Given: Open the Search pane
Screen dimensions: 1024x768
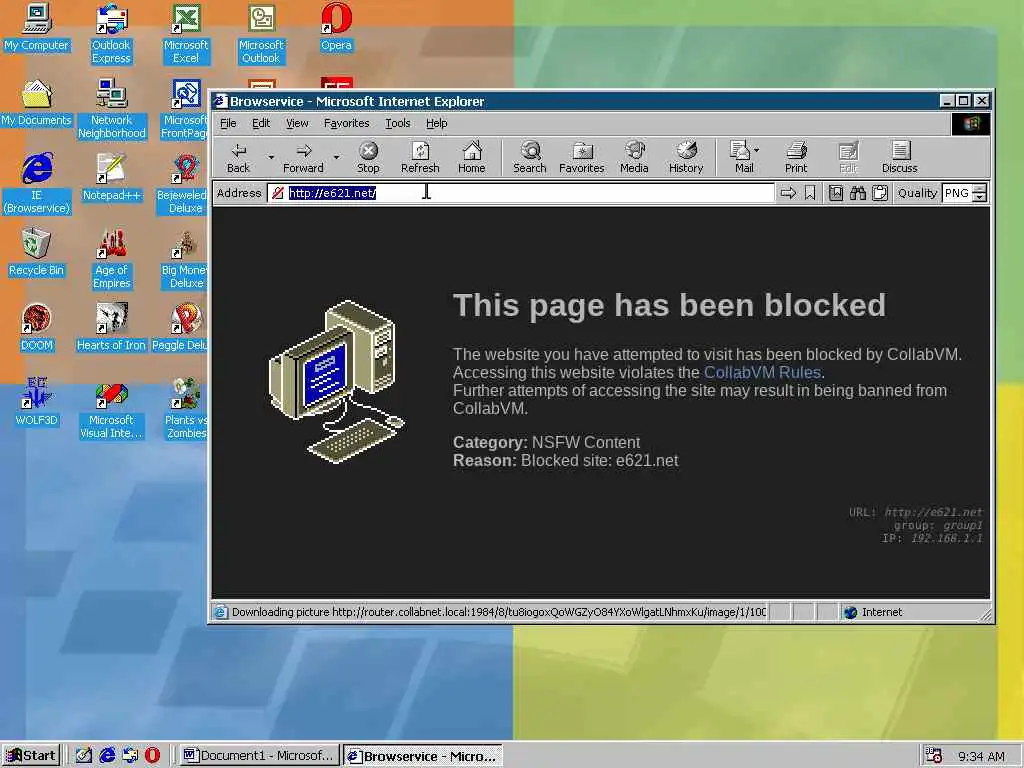Looking at the screenshot, I should click(x=530, y=157).
